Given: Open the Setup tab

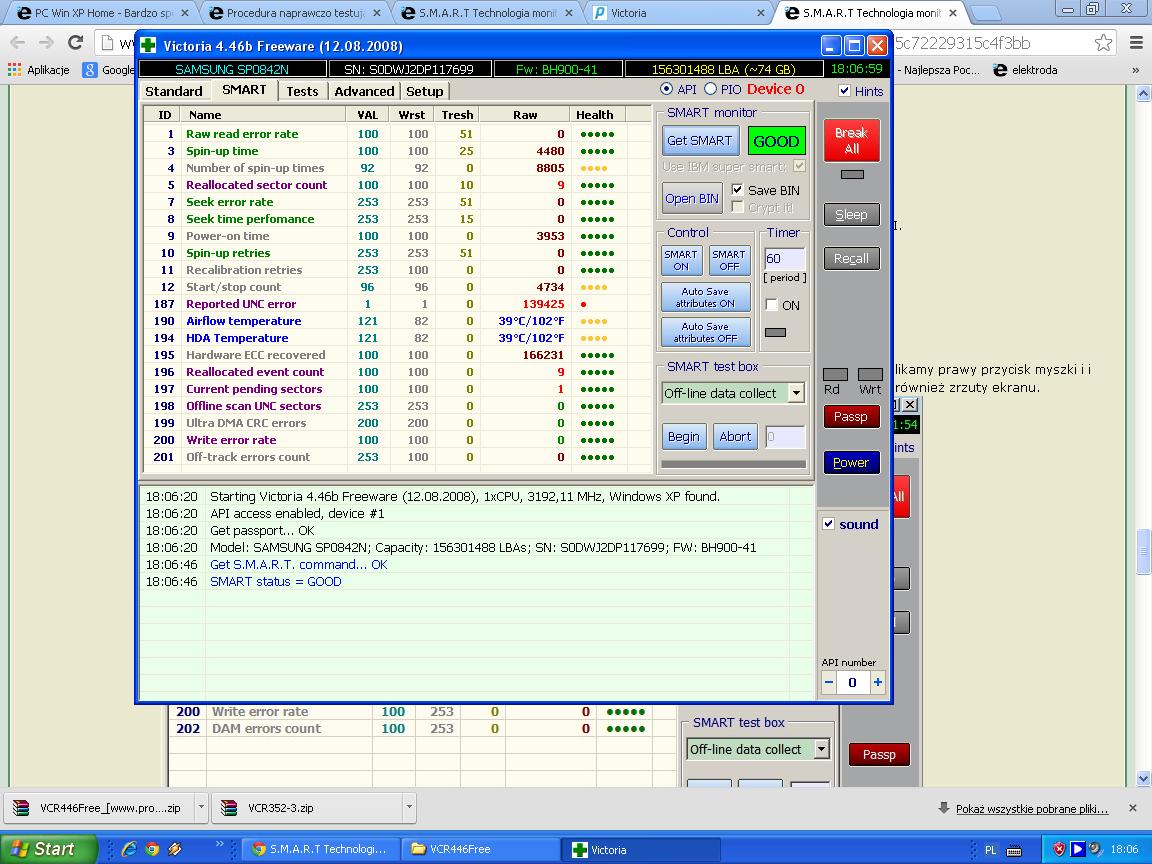Looking at the screenshot, I should [x=425, y=91].
